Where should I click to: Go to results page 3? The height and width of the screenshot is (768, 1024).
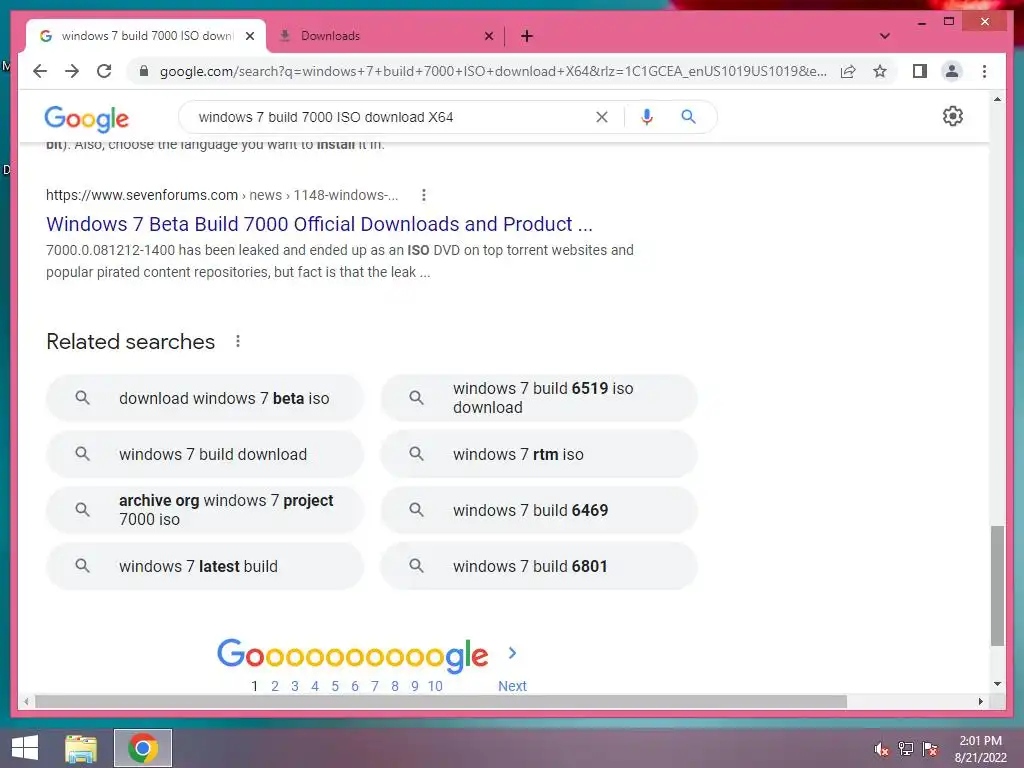point(295,686)
